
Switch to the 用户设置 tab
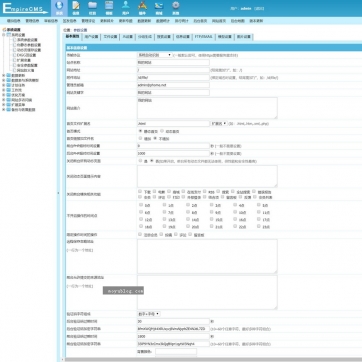91,37
